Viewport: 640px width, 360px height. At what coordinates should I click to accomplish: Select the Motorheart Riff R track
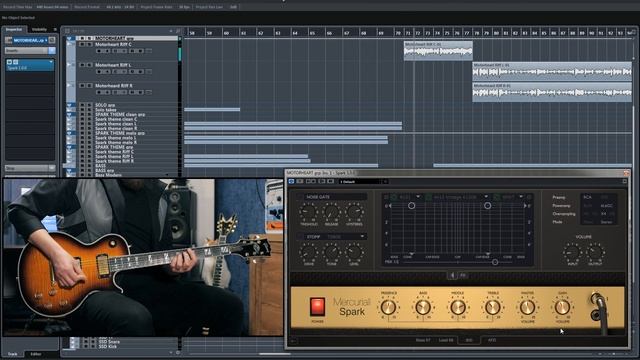tap(113, 86)
